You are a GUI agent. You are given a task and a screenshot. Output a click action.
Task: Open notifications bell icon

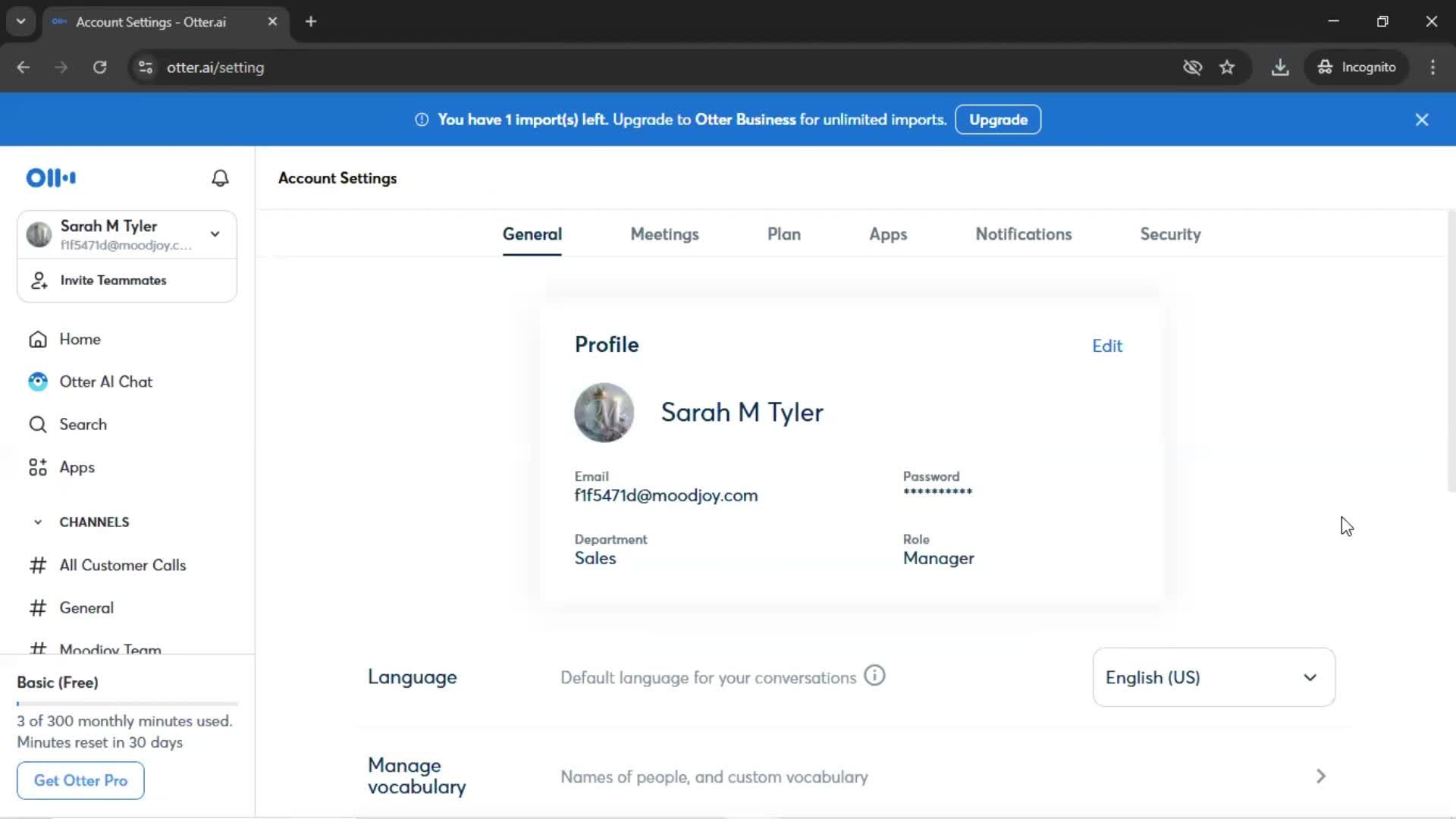pyautogui.click(x=220, y=178)
